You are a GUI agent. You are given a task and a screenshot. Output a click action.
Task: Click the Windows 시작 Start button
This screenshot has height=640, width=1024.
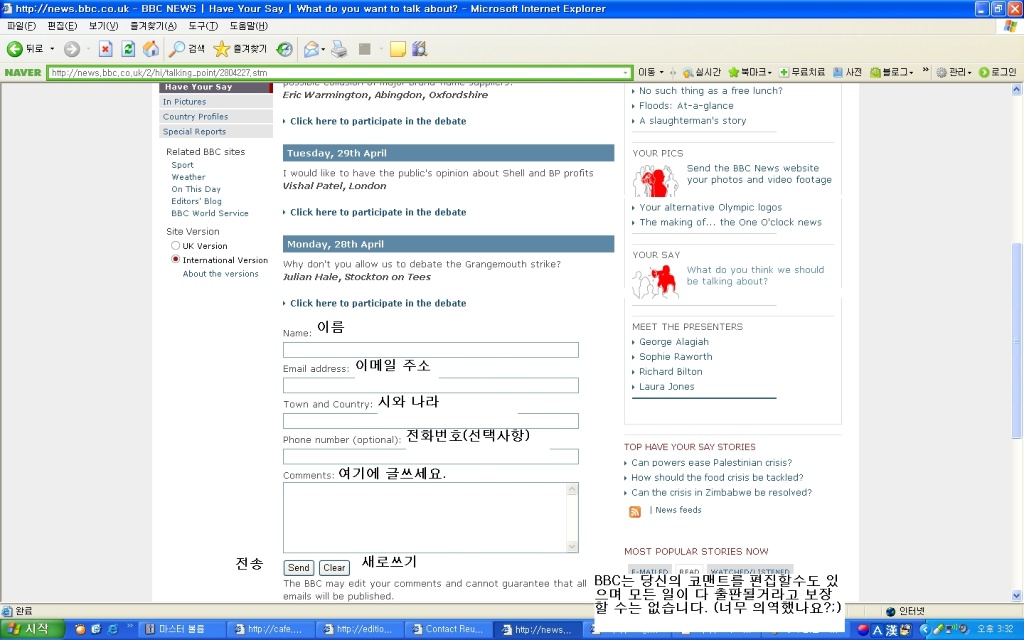click(31, 629)
